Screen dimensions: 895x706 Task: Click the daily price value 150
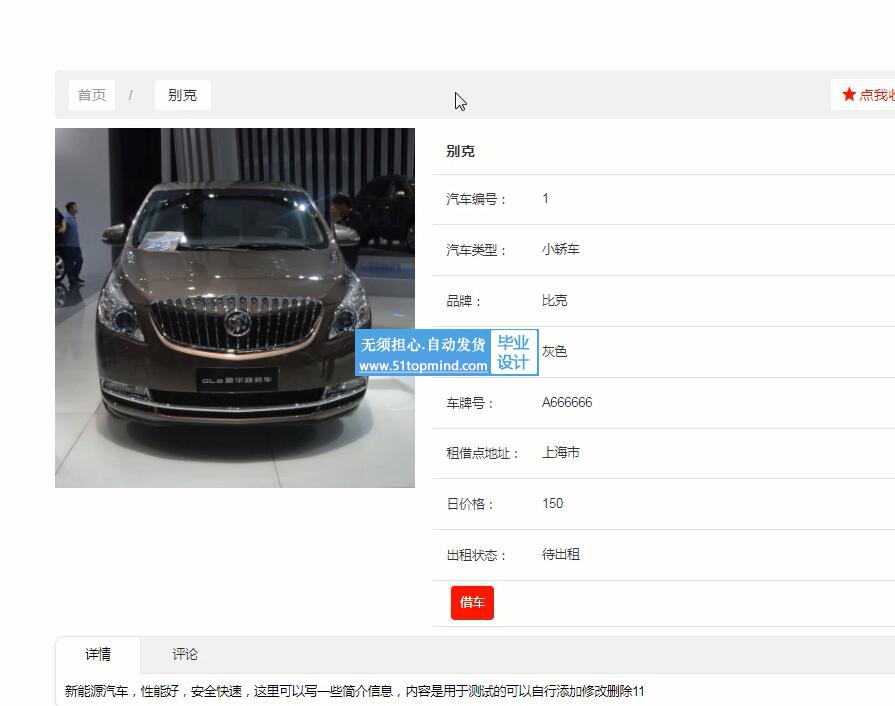pos(553,503)
